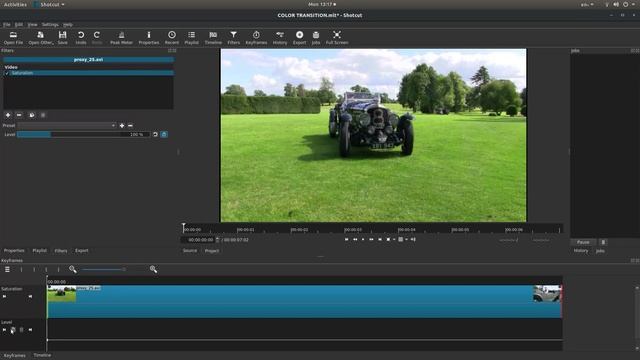Click the Pause button in Jobs panel
The width and height of the screenshot is (640, 360).
click(x=583, y=242)
